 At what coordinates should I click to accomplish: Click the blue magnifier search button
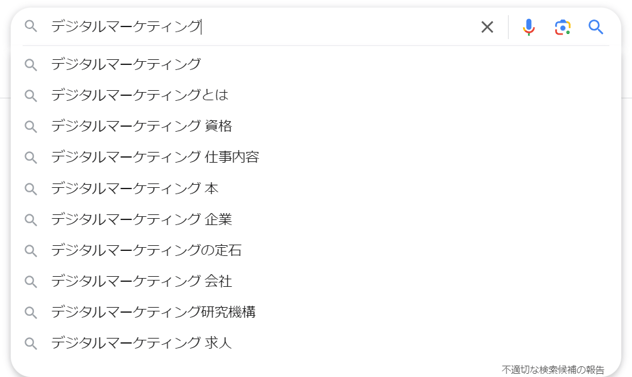click(x=595, y=27)
